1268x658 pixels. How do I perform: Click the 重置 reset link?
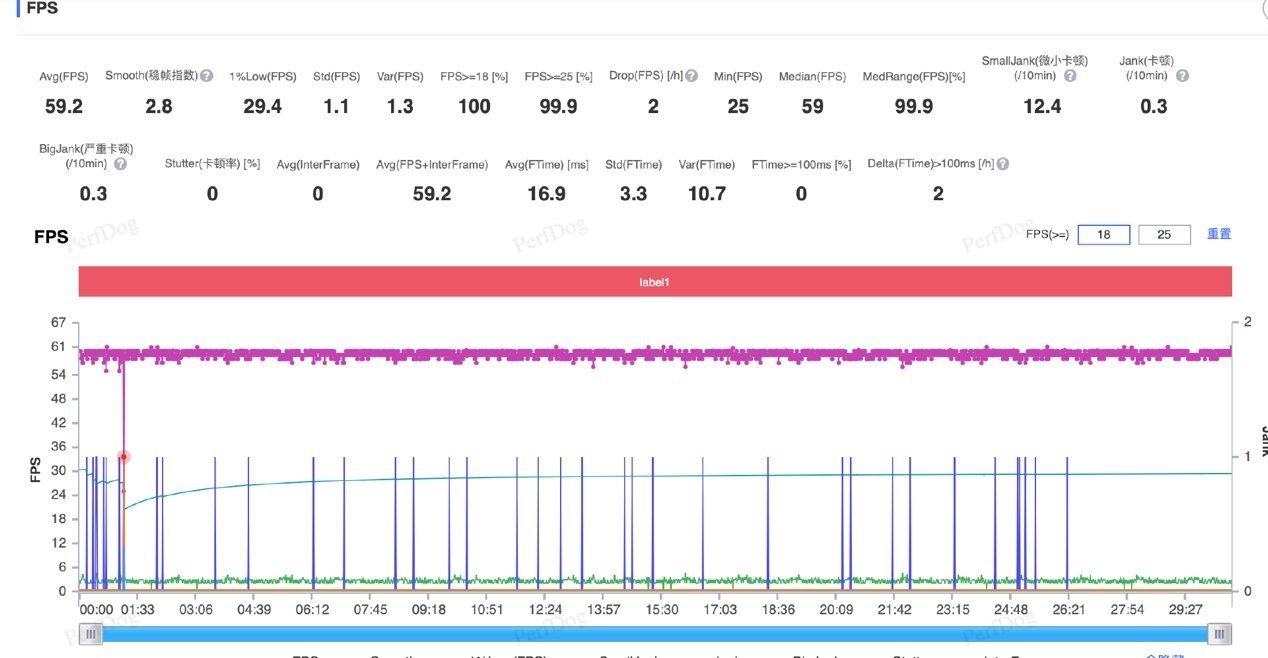pyautogui.click(x=1219, y=234)
